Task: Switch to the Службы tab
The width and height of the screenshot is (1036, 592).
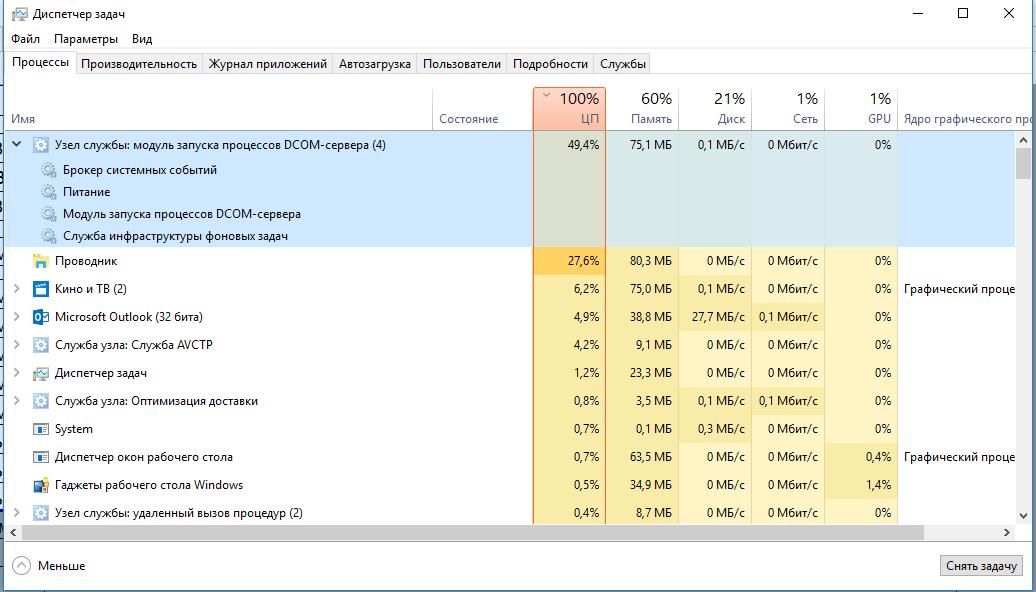Action: coord(622,64)
